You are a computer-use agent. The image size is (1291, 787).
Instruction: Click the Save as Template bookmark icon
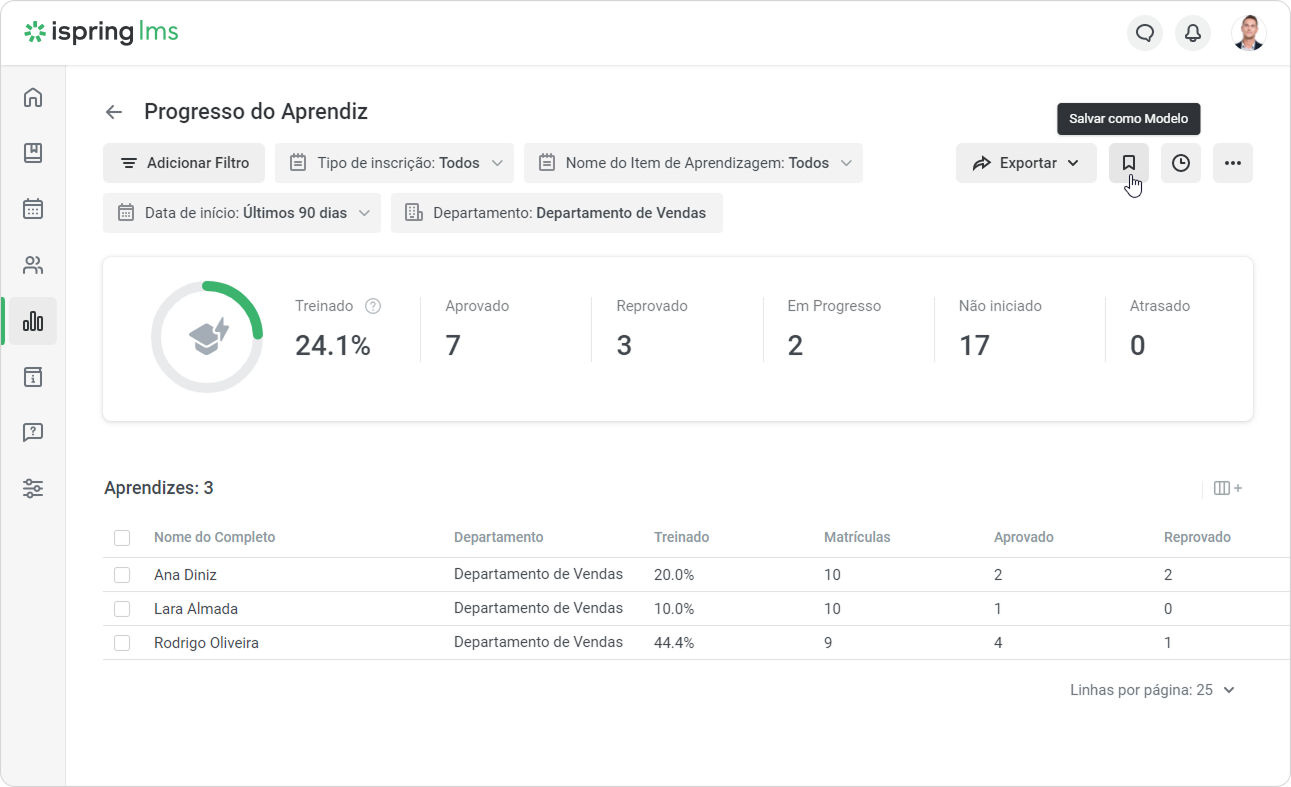[1128, 163]
